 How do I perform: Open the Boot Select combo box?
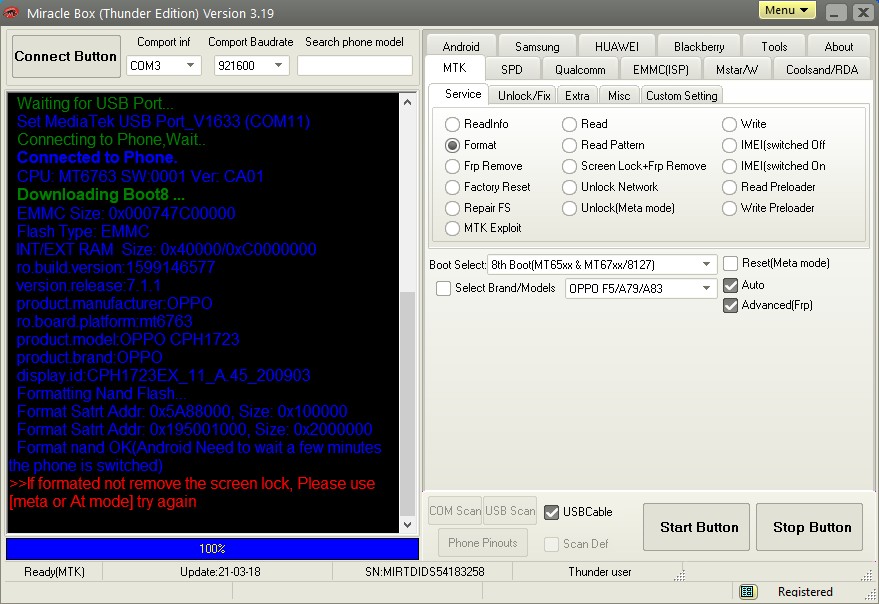[x=602, y=264]
